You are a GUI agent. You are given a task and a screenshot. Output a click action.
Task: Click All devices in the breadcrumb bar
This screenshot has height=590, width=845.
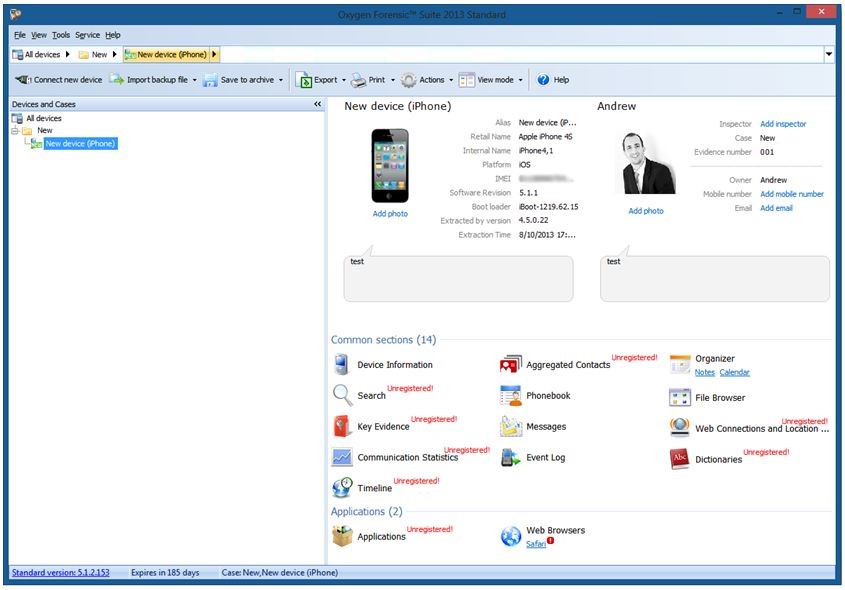point(37,54)
